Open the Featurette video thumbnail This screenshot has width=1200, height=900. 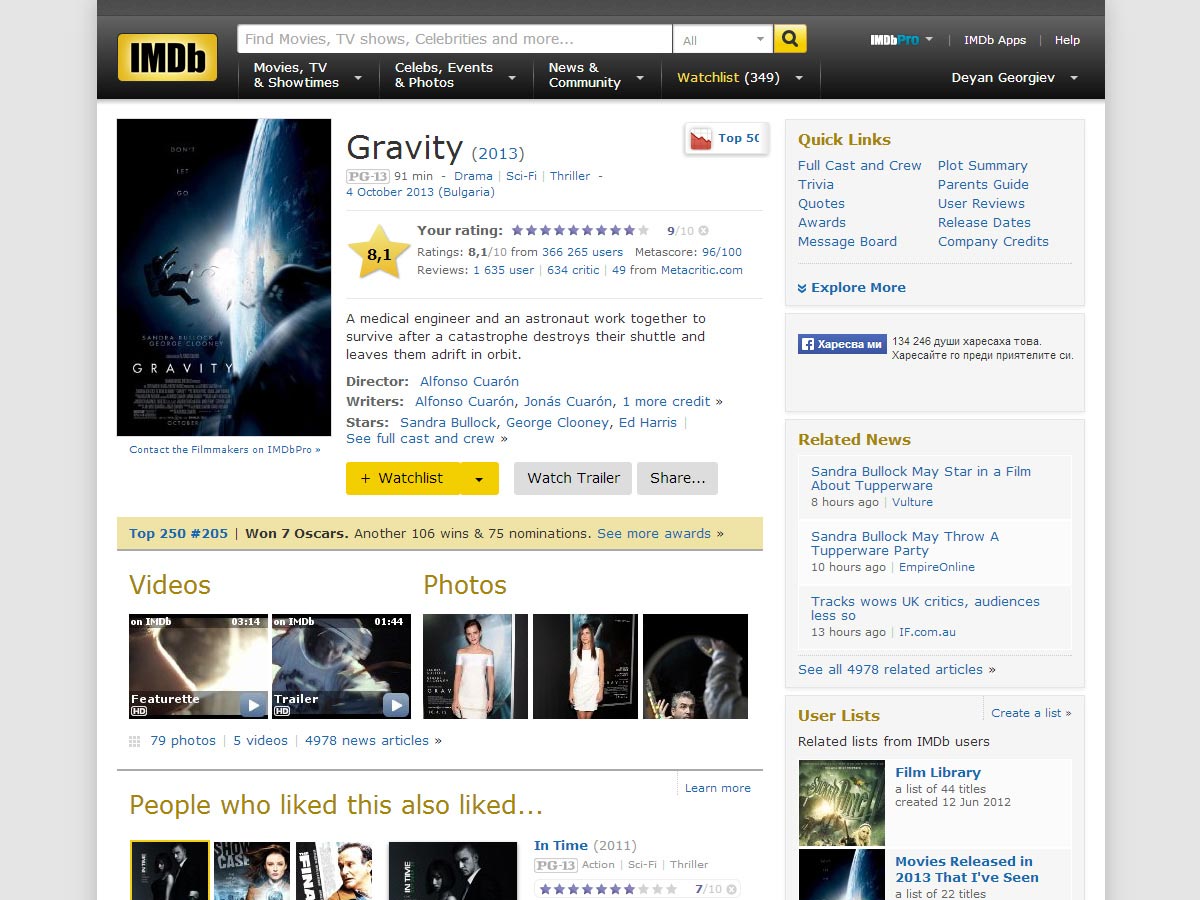tap(199, 666)
